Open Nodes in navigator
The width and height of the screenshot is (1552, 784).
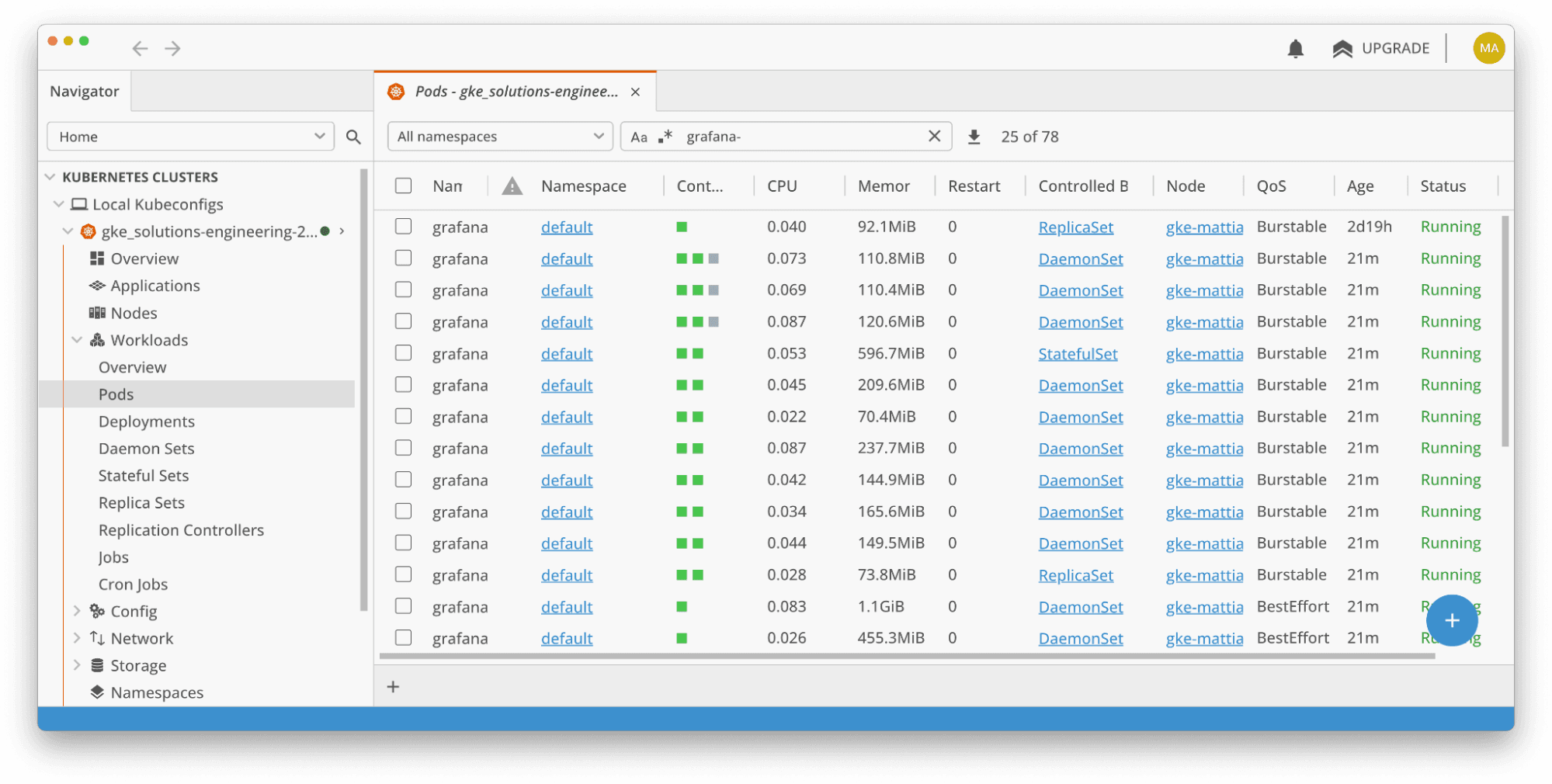pos(134,313)
